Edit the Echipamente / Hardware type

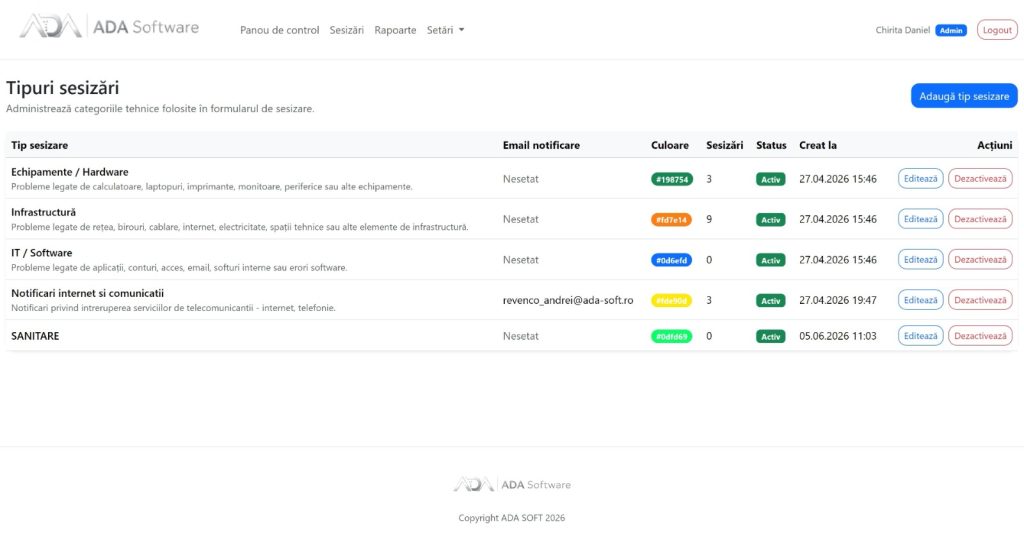tap(920, 179)
